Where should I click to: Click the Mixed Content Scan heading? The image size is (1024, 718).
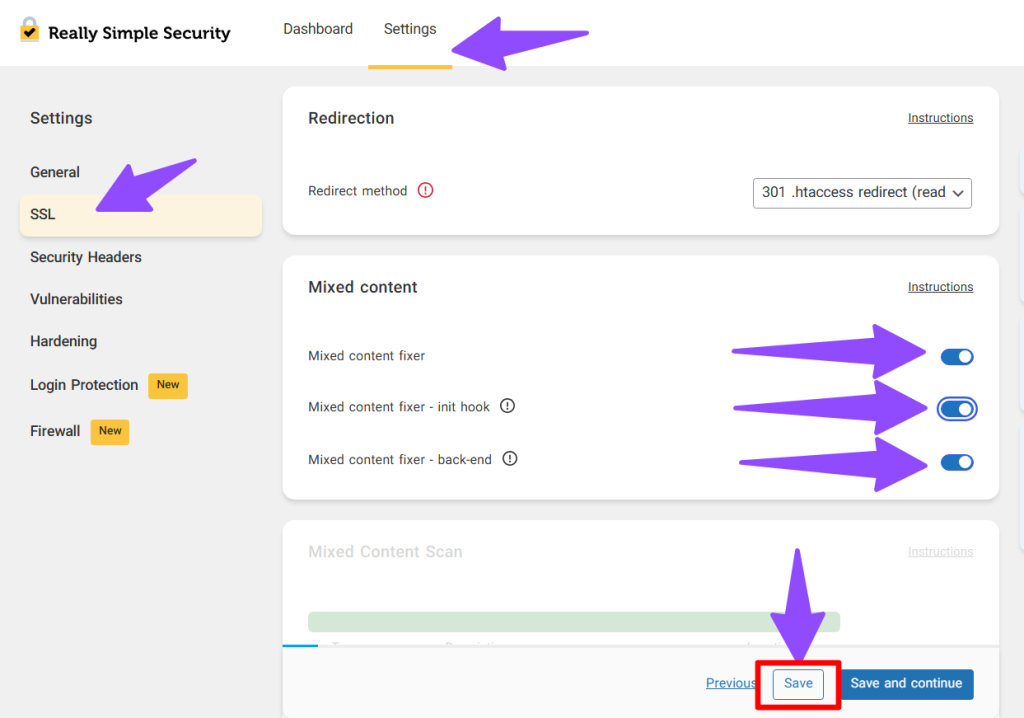[x=385, y=552]
